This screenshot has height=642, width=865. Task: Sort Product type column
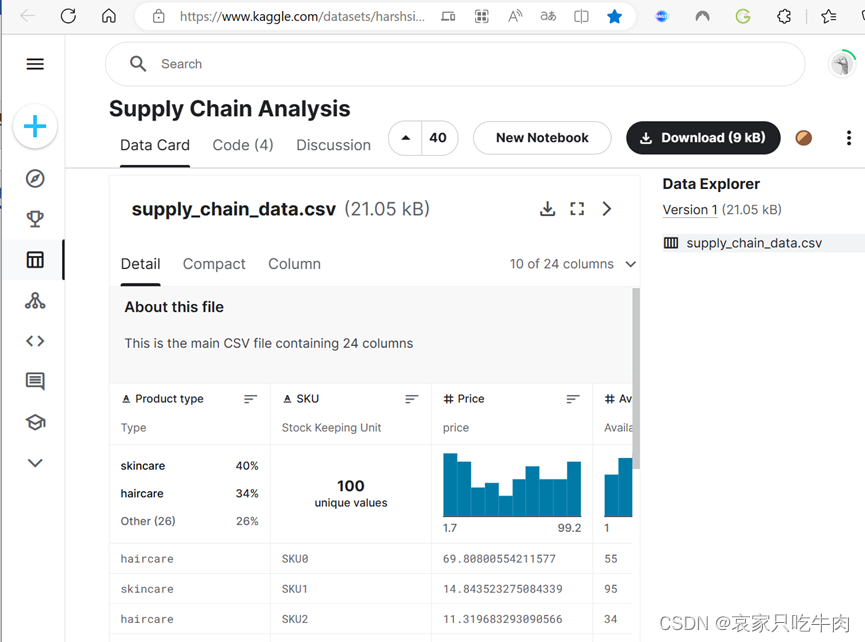250,399
